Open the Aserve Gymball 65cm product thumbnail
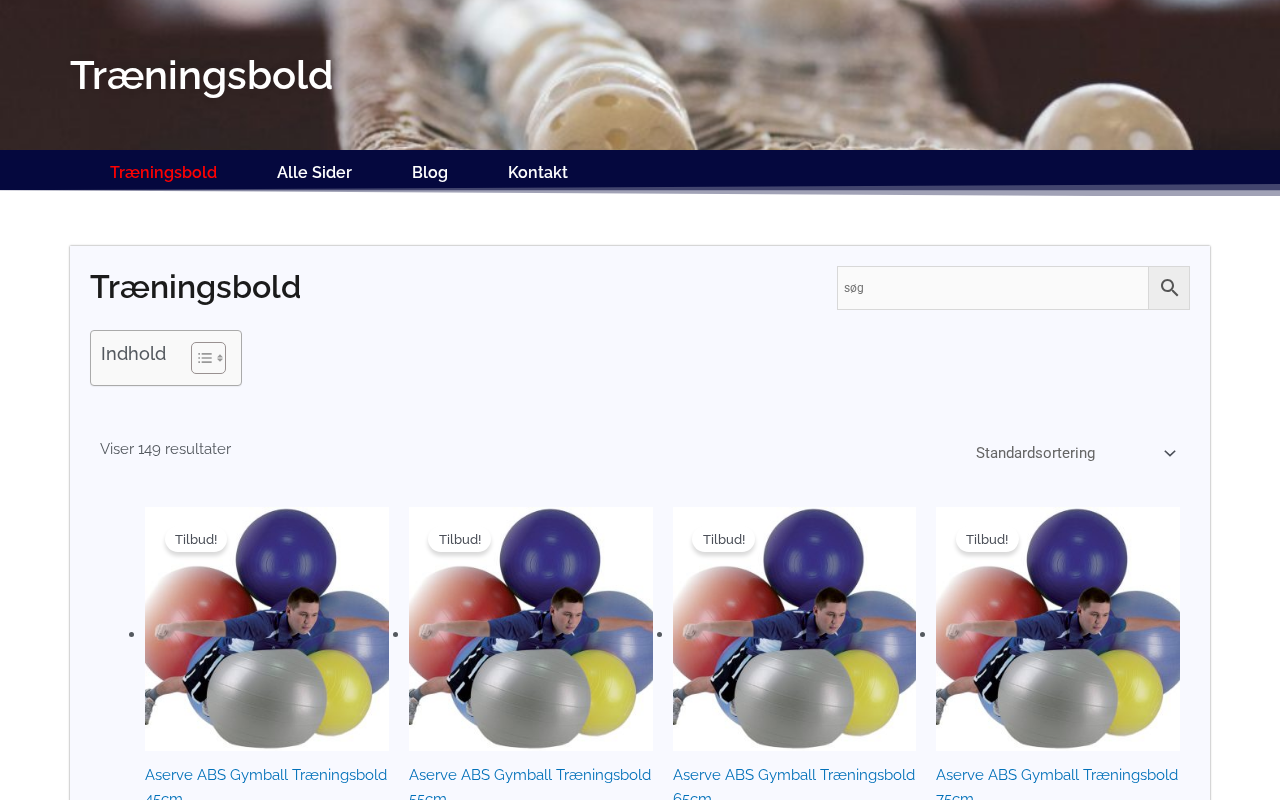The height and width of the screenshot is (800, 1280). pyautogui.click(x=794, y=629)
